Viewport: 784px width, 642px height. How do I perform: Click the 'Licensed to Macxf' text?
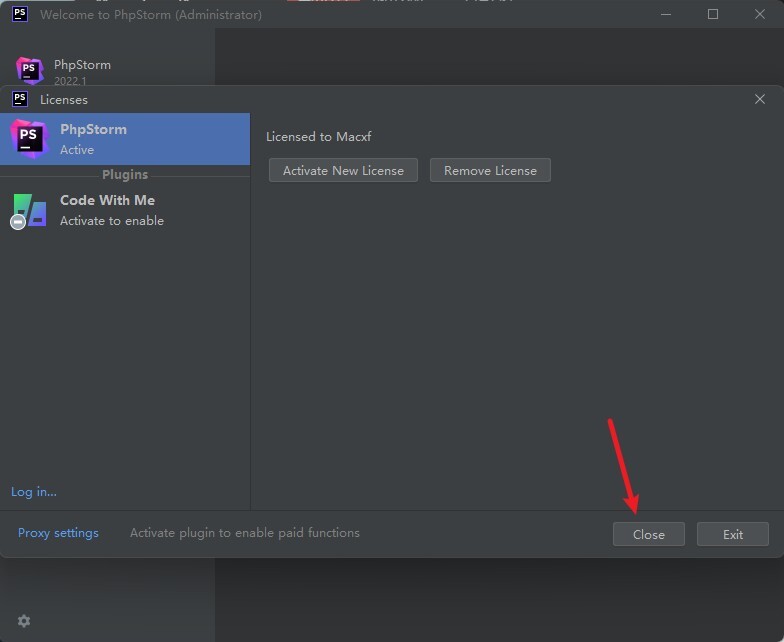coord(318,136)
